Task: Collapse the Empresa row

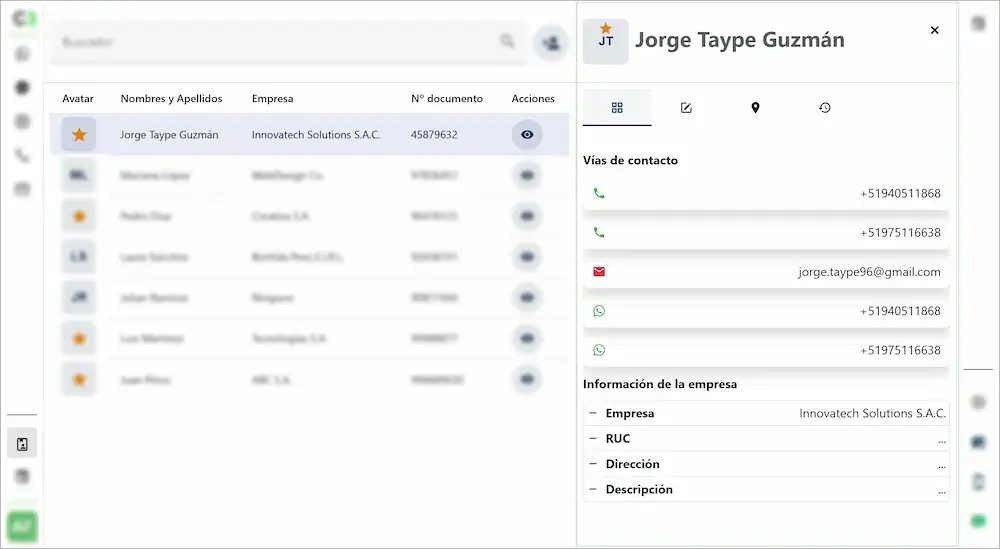Action: point(593,413)
